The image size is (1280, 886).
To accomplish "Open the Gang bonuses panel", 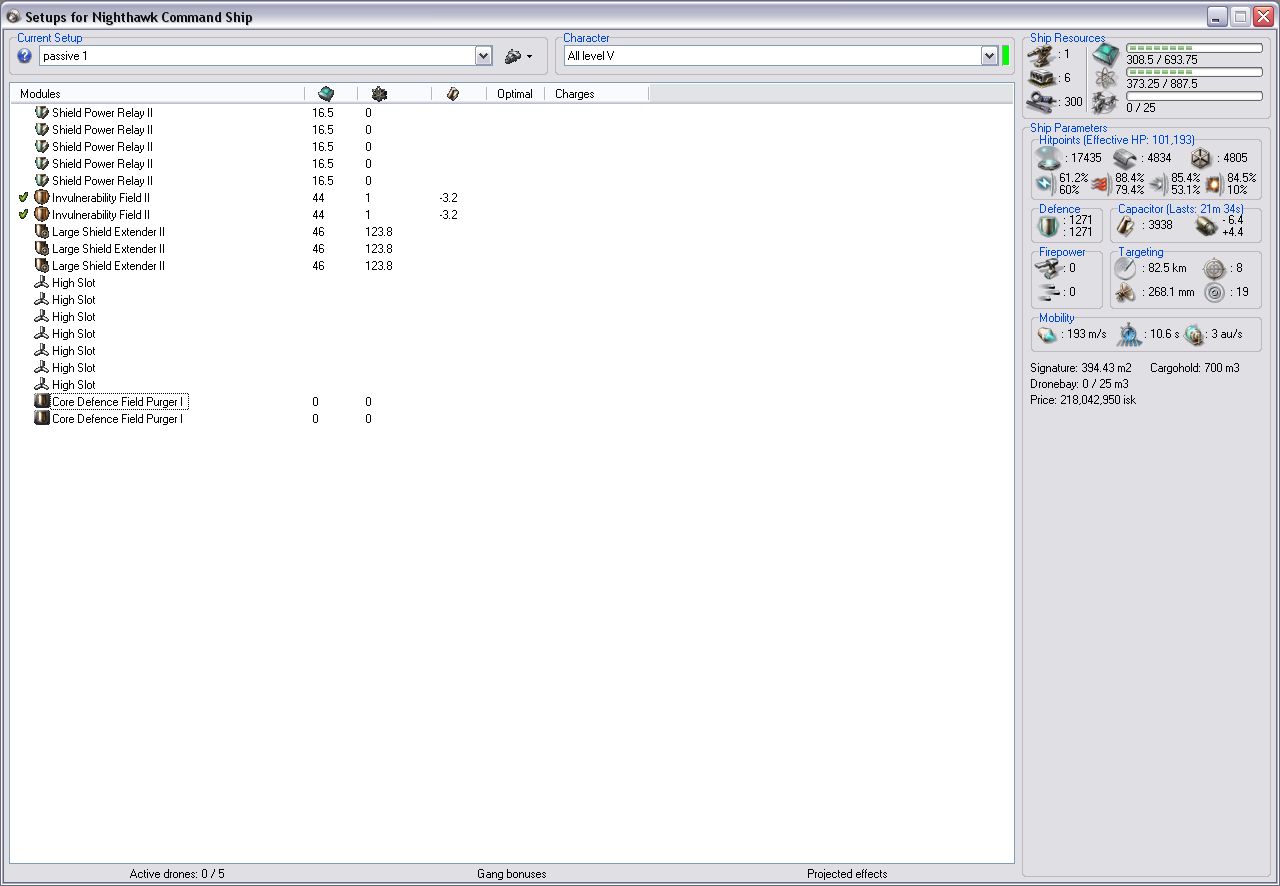I will click(x=512, y=874).
